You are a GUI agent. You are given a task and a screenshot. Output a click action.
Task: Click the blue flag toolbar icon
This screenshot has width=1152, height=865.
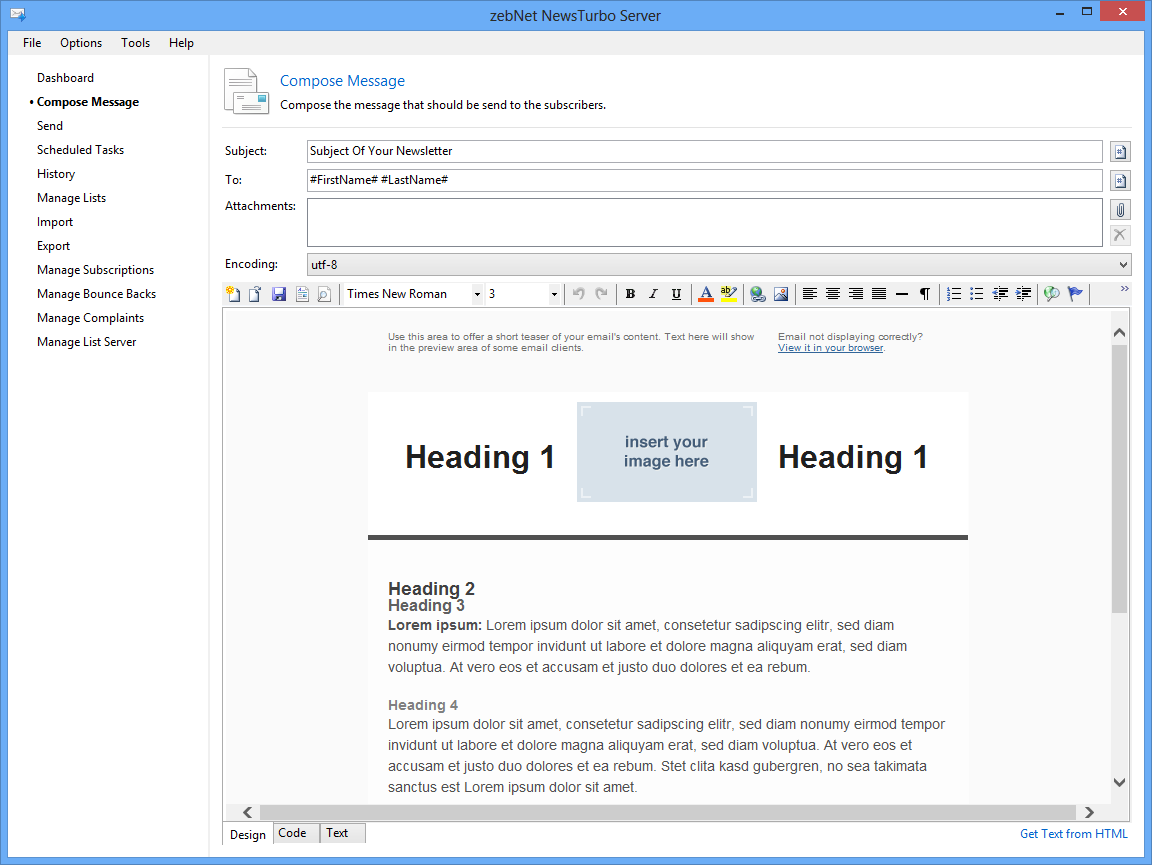(x=1075, y=294)
